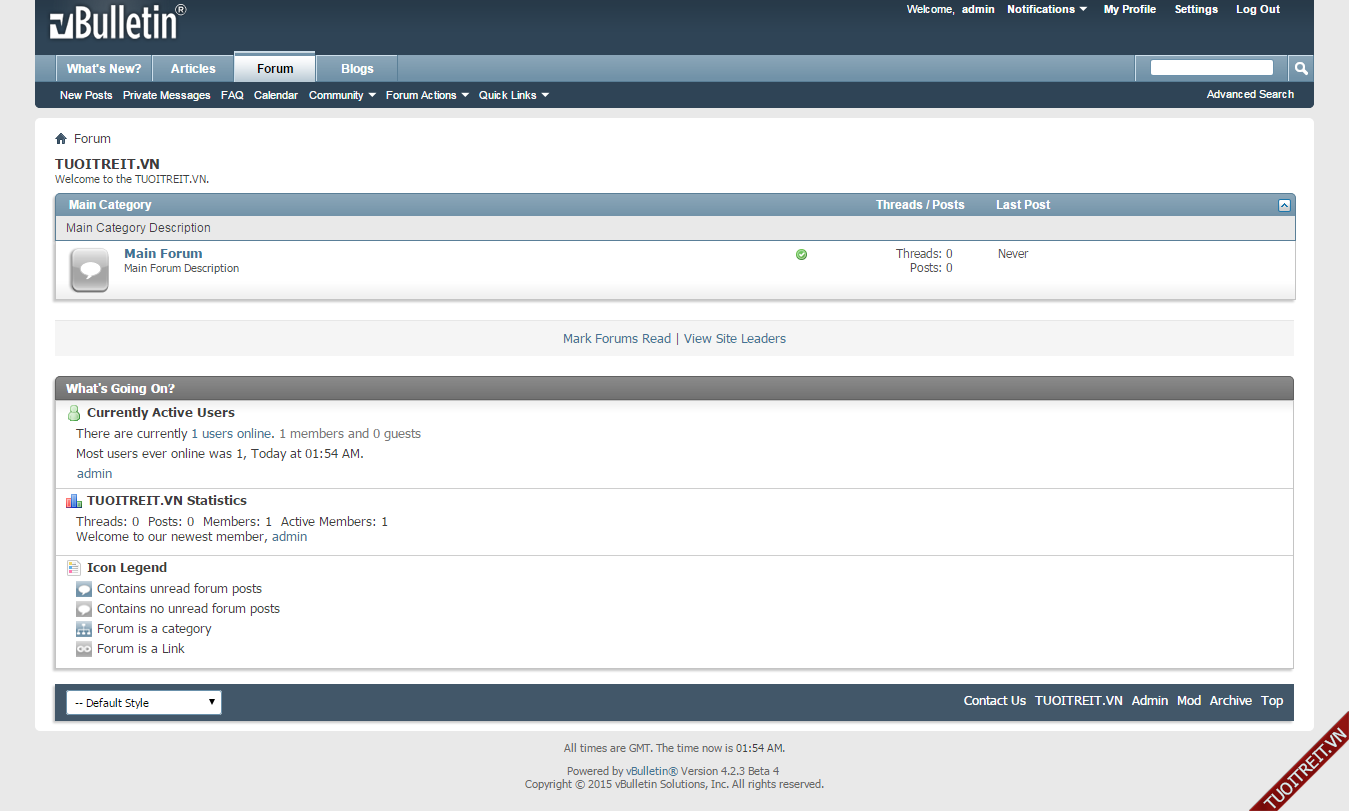This screenshot has height=811, width=1349.
Task: Click the statistics bar chart icon
Action: tap(73, 501)
